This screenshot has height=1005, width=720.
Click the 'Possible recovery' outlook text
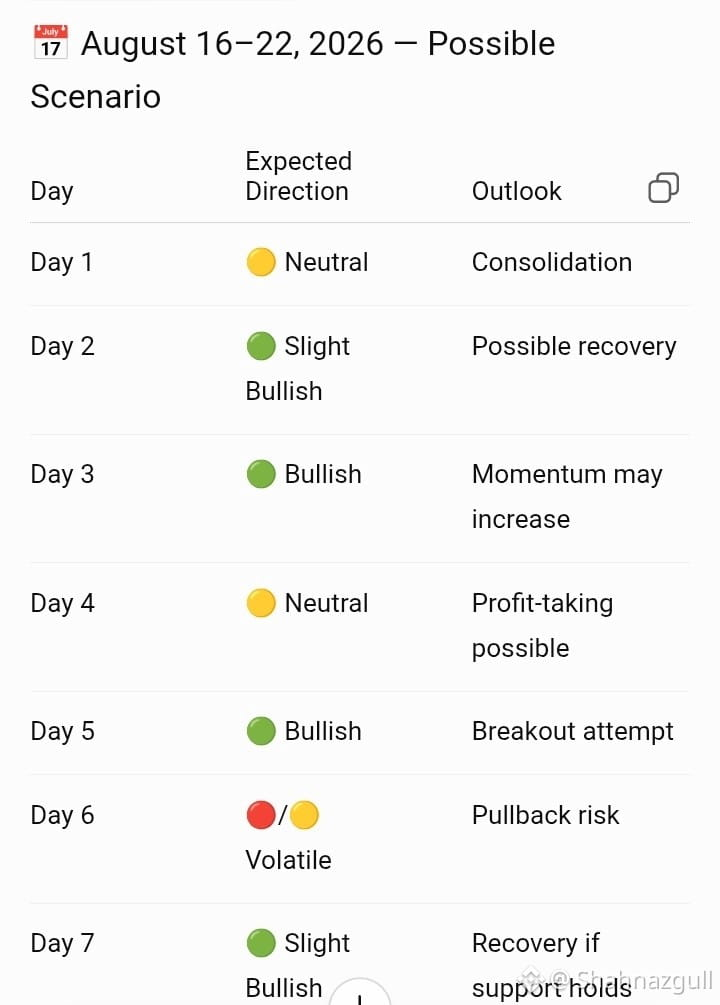574,346
